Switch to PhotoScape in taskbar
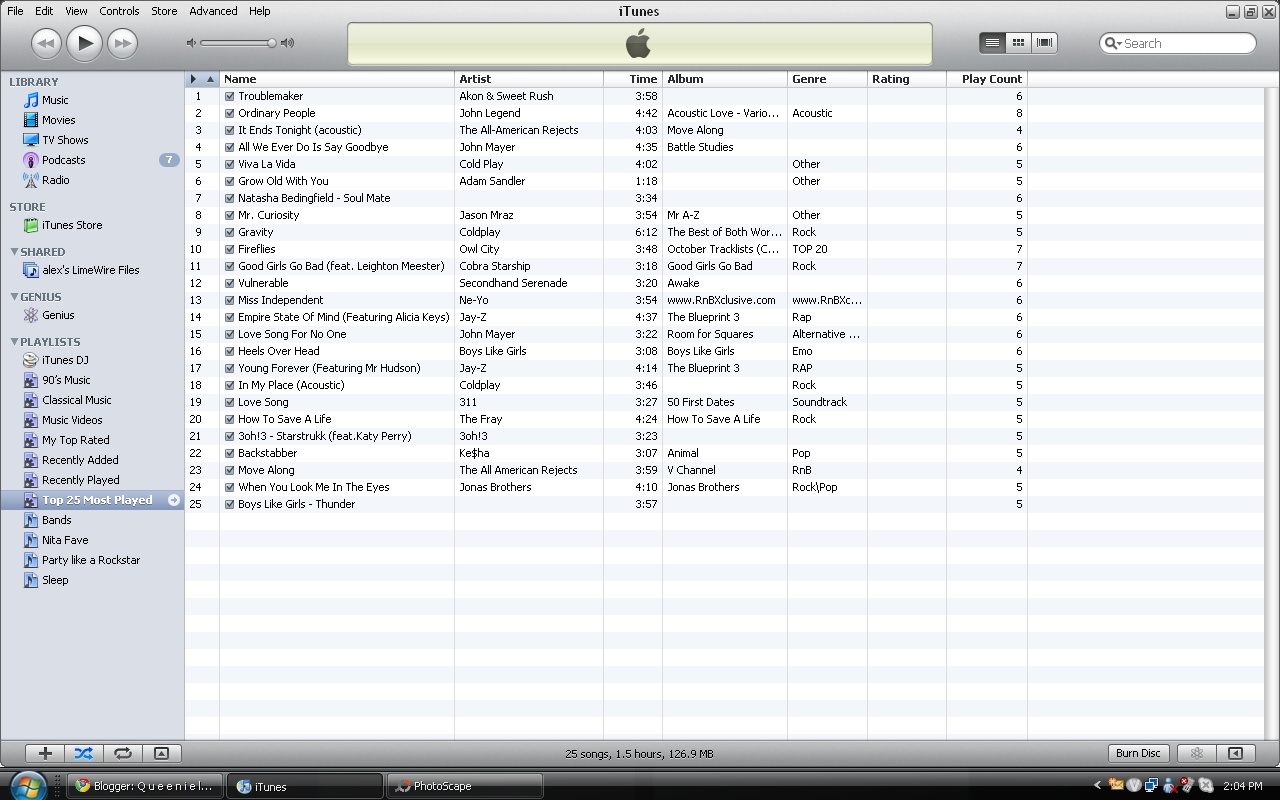 (465, 786)
